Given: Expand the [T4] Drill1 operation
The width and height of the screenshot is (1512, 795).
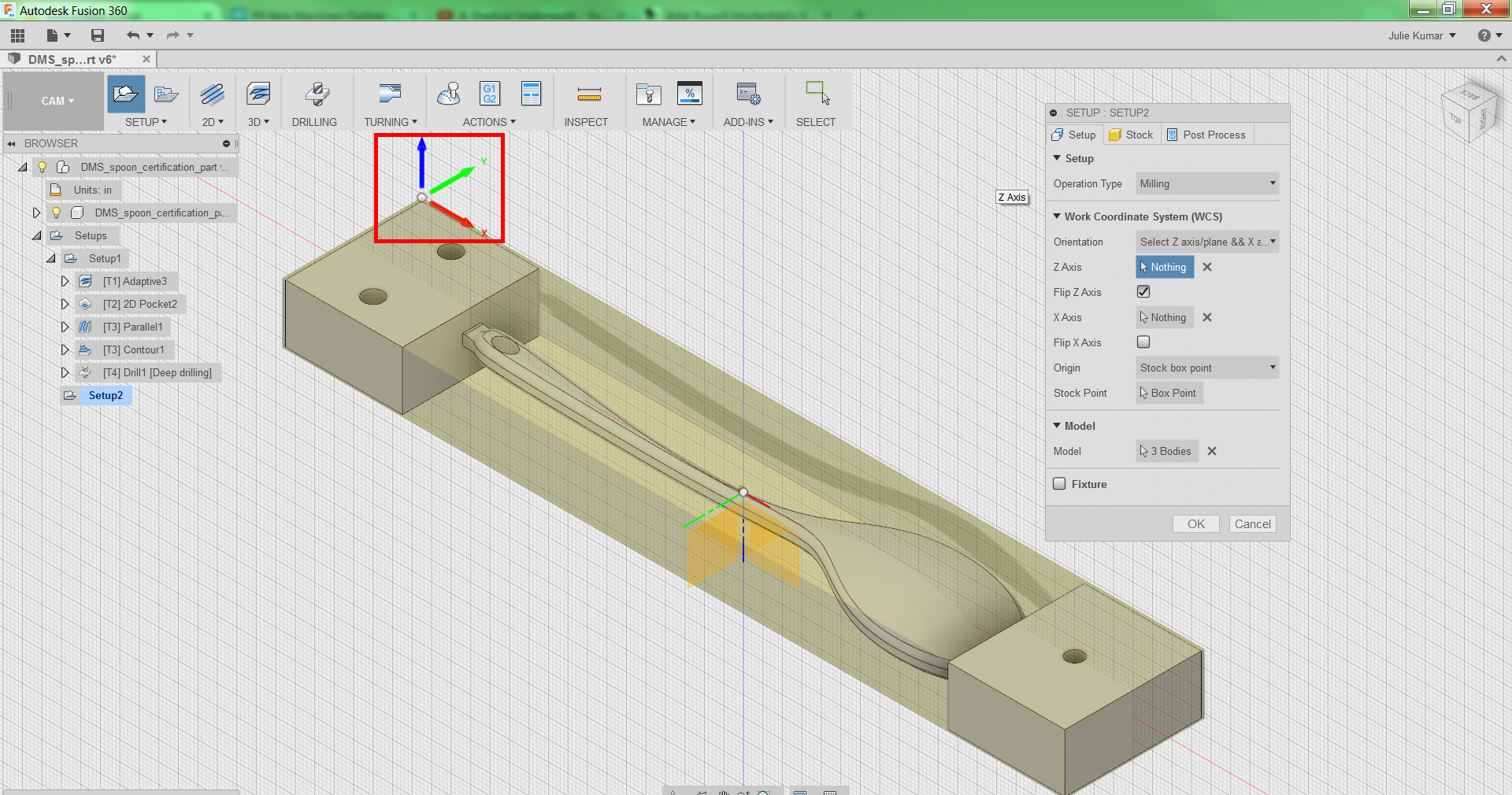Looking at the screenshot, I should click(65, 372).
